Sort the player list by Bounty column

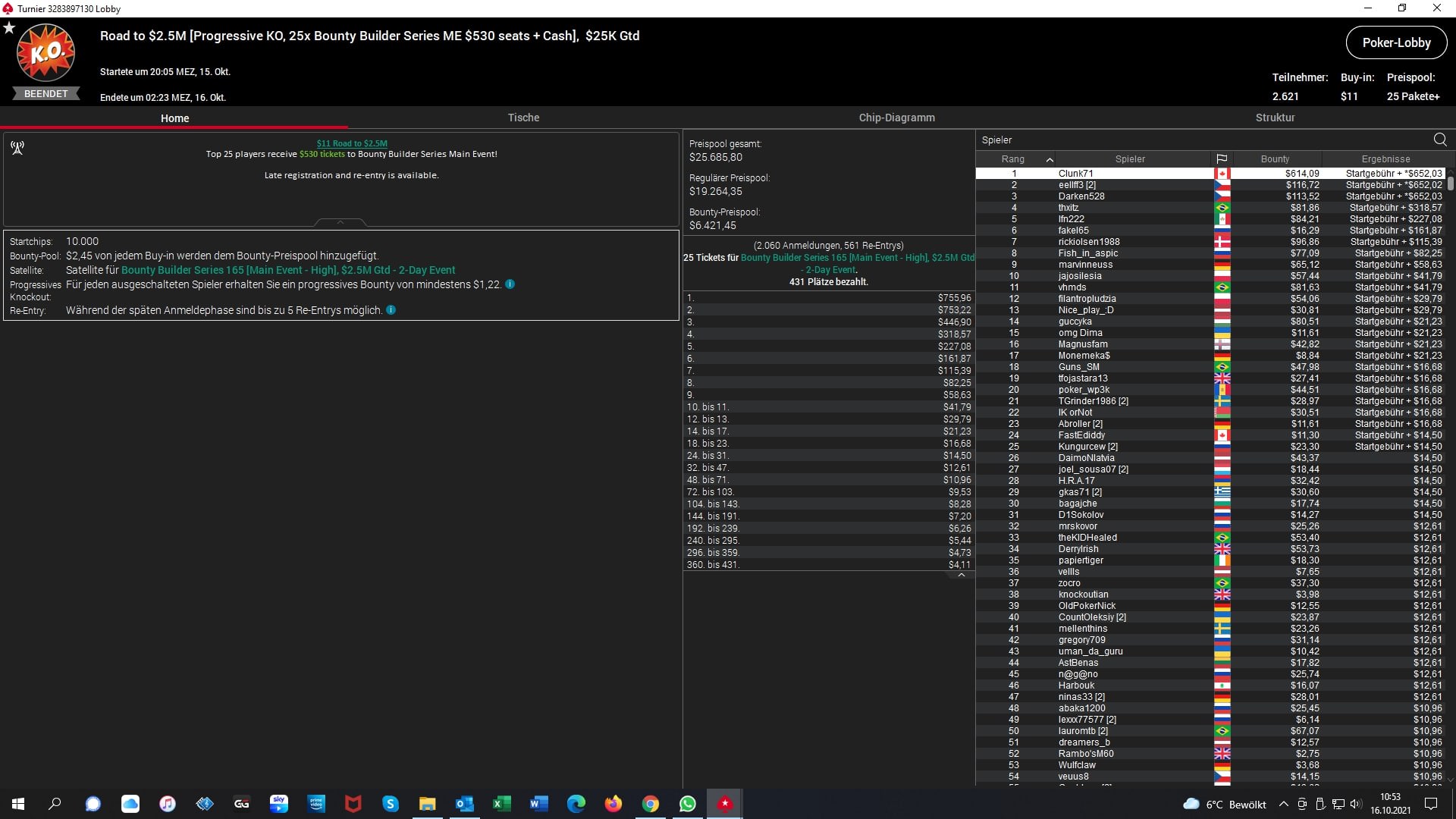tap(1275, 159)
